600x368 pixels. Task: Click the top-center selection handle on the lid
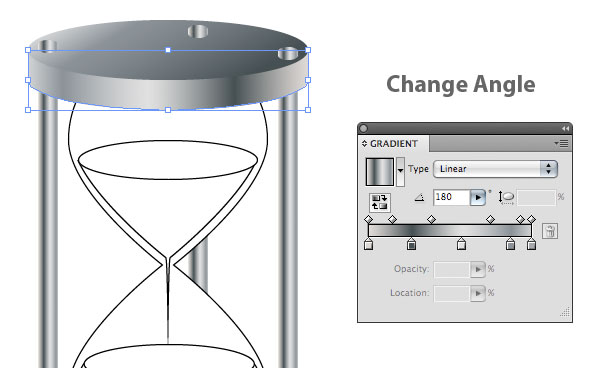168,50
